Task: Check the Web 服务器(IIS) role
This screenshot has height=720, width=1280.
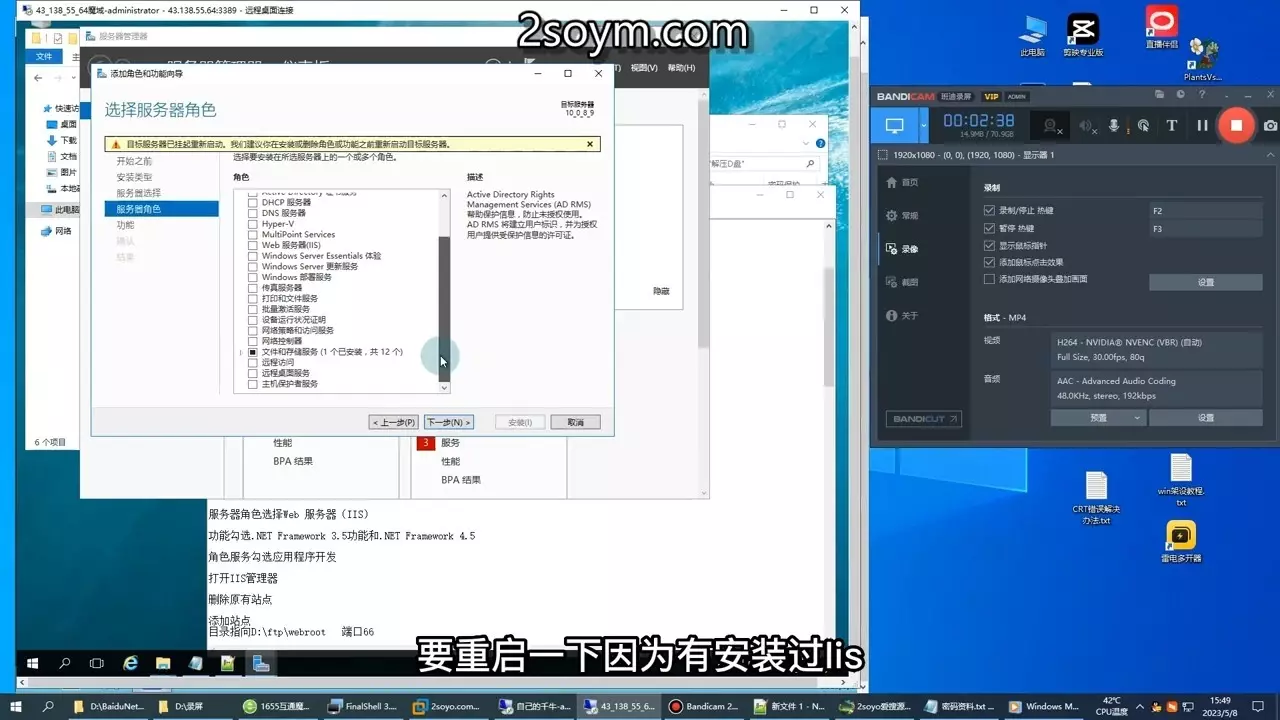Action: (x=253, y=245)
